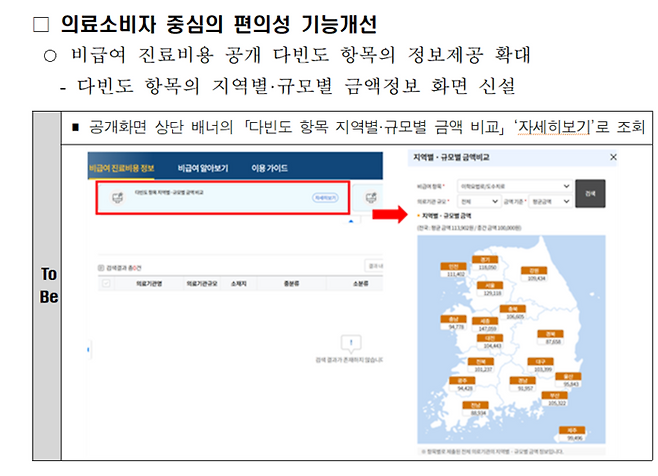Screen dimensions: 658x476
Task: Click the banner icon beside 다빈도 항목 text
Action: tap(118, 197)
